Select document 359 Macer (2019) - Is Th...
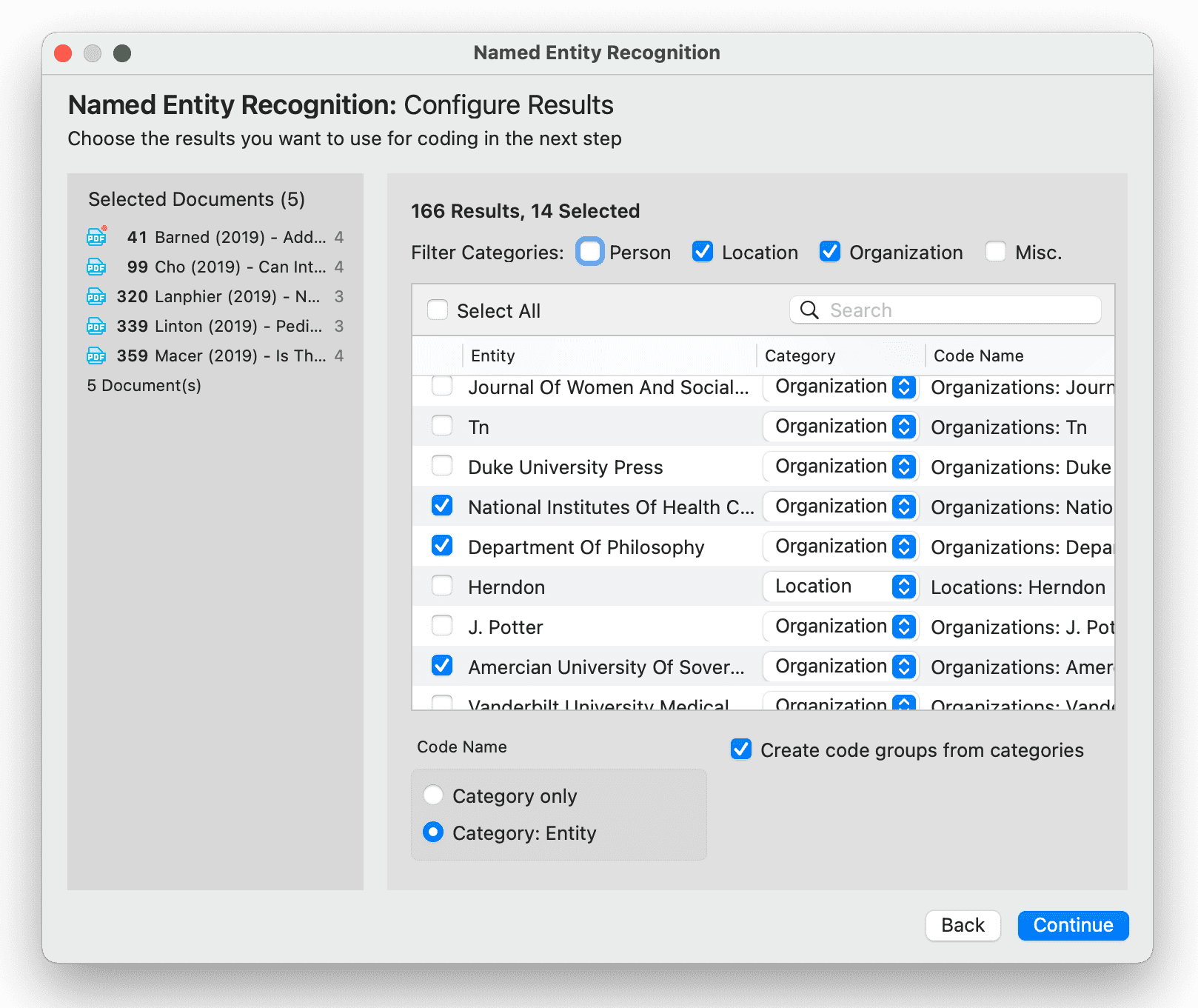Image resolution: width=1198 pixels, height=1008 pixels. [215, 356]
